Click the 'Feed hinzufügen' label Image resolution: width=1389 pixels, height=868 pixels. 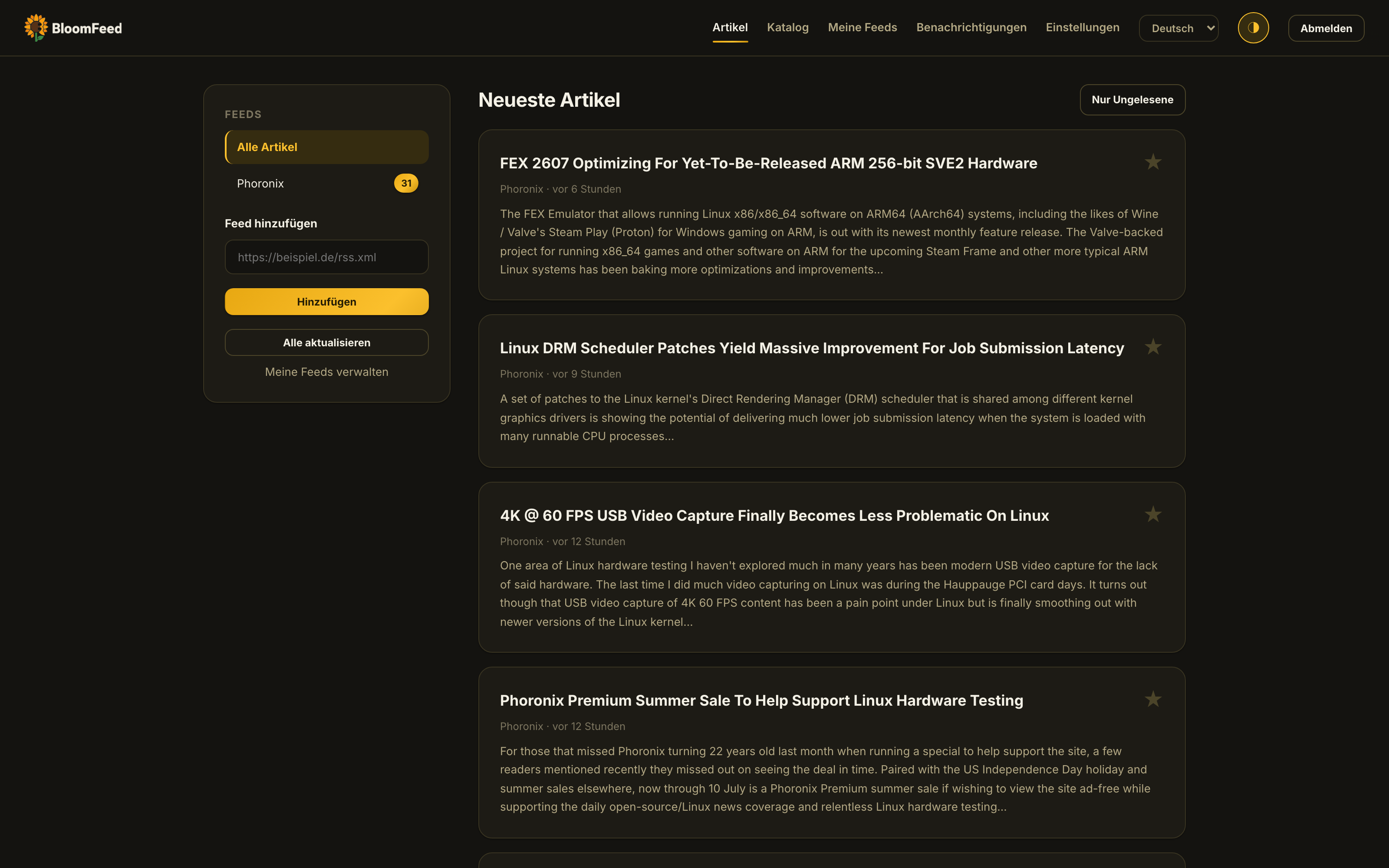pyautogui.click(x=271, y=224)
